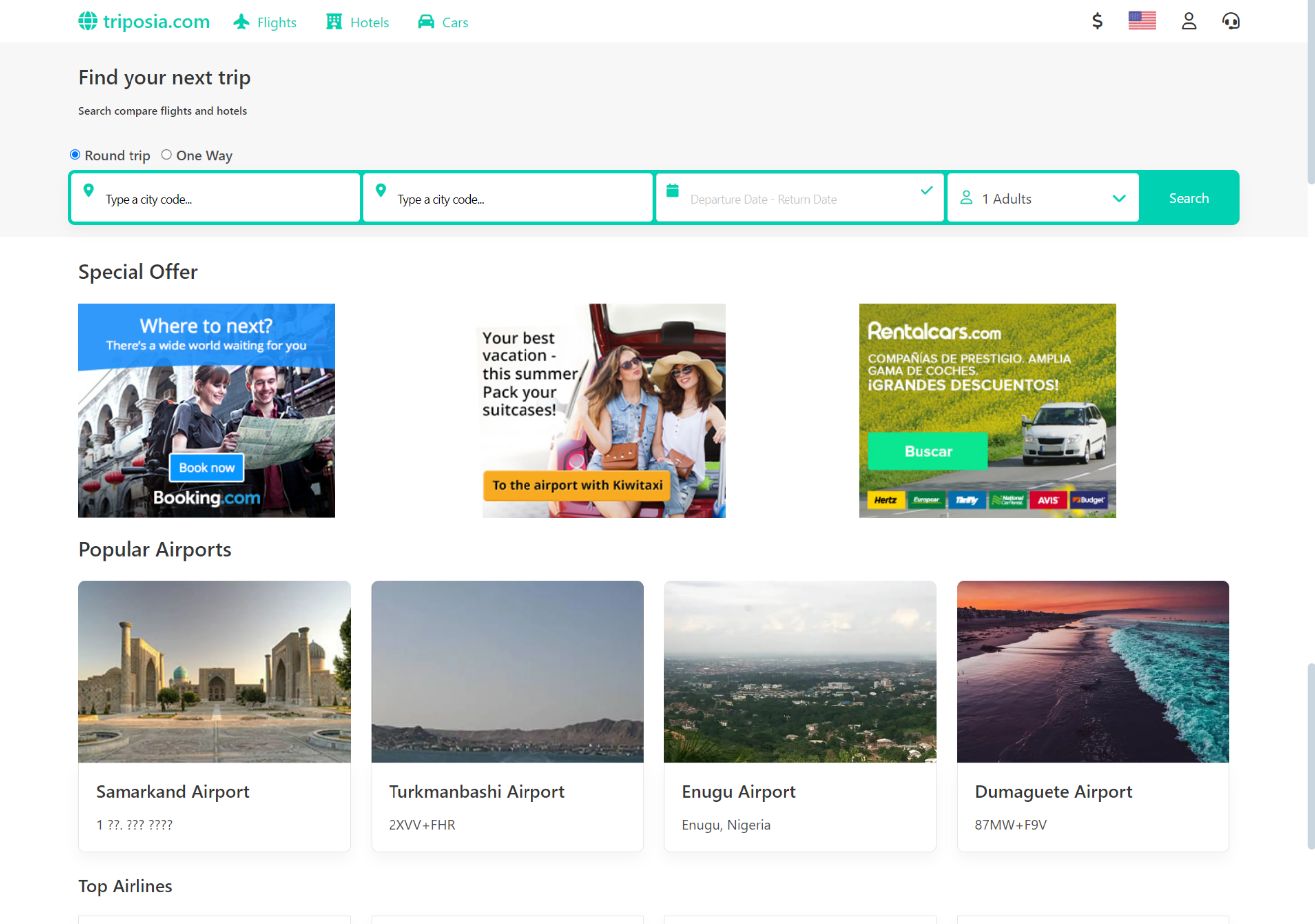Viewport: 1315px width, 924px height.
Task: Open the Dumaguete Airport photo card
Action: tap(1092, 672)
